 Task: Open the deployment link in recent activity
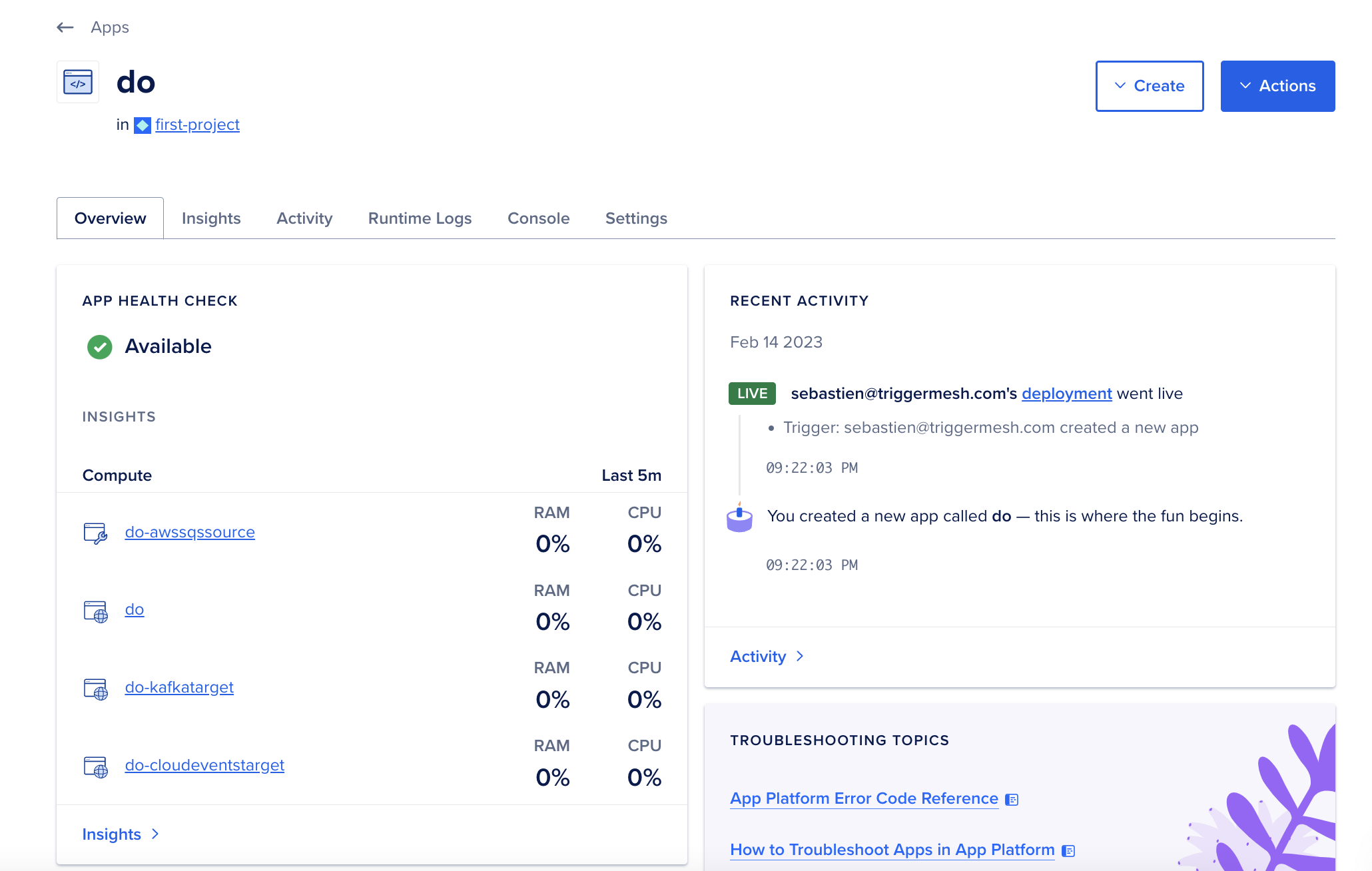(1066, 394)
